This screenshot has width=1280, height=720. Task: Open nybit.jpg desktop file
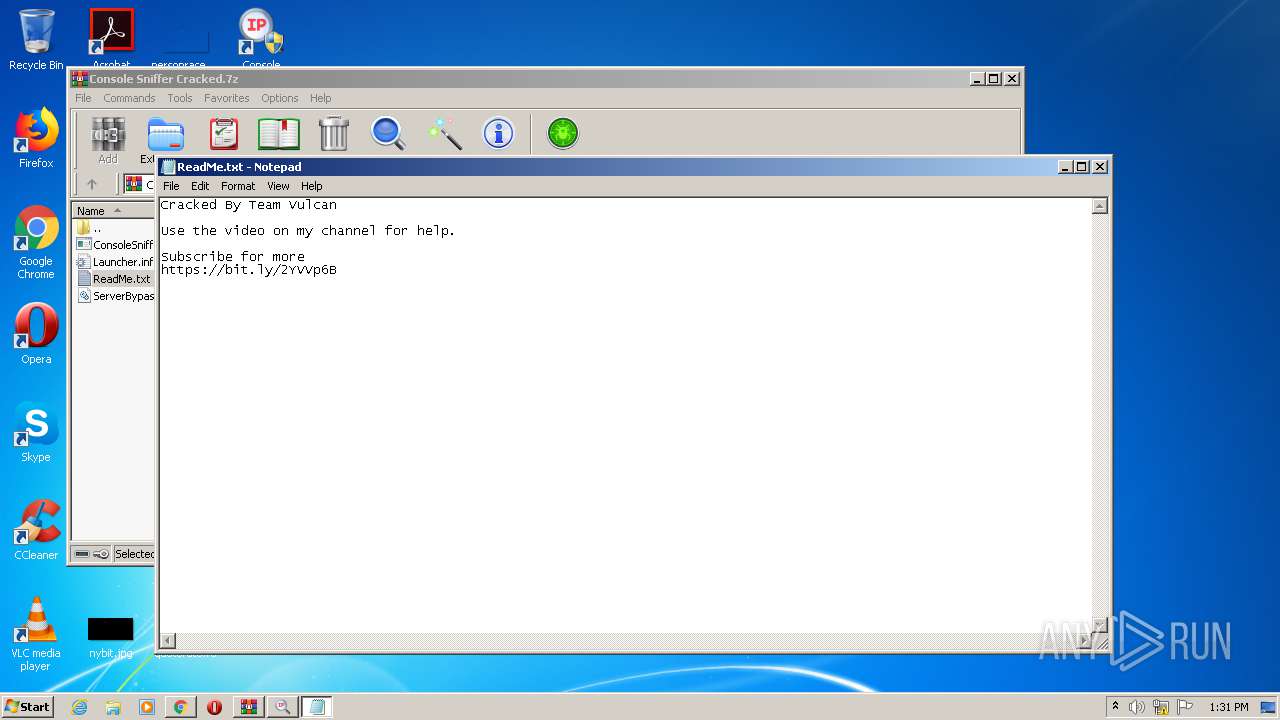tap(110, 637)
